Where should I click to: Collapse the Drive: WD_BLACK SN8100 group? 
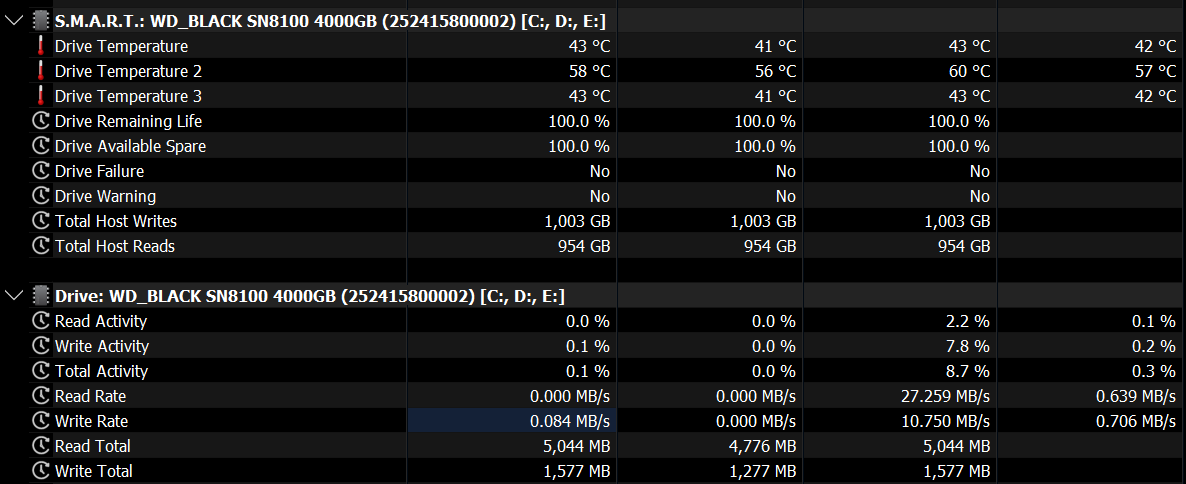(13, 295)
